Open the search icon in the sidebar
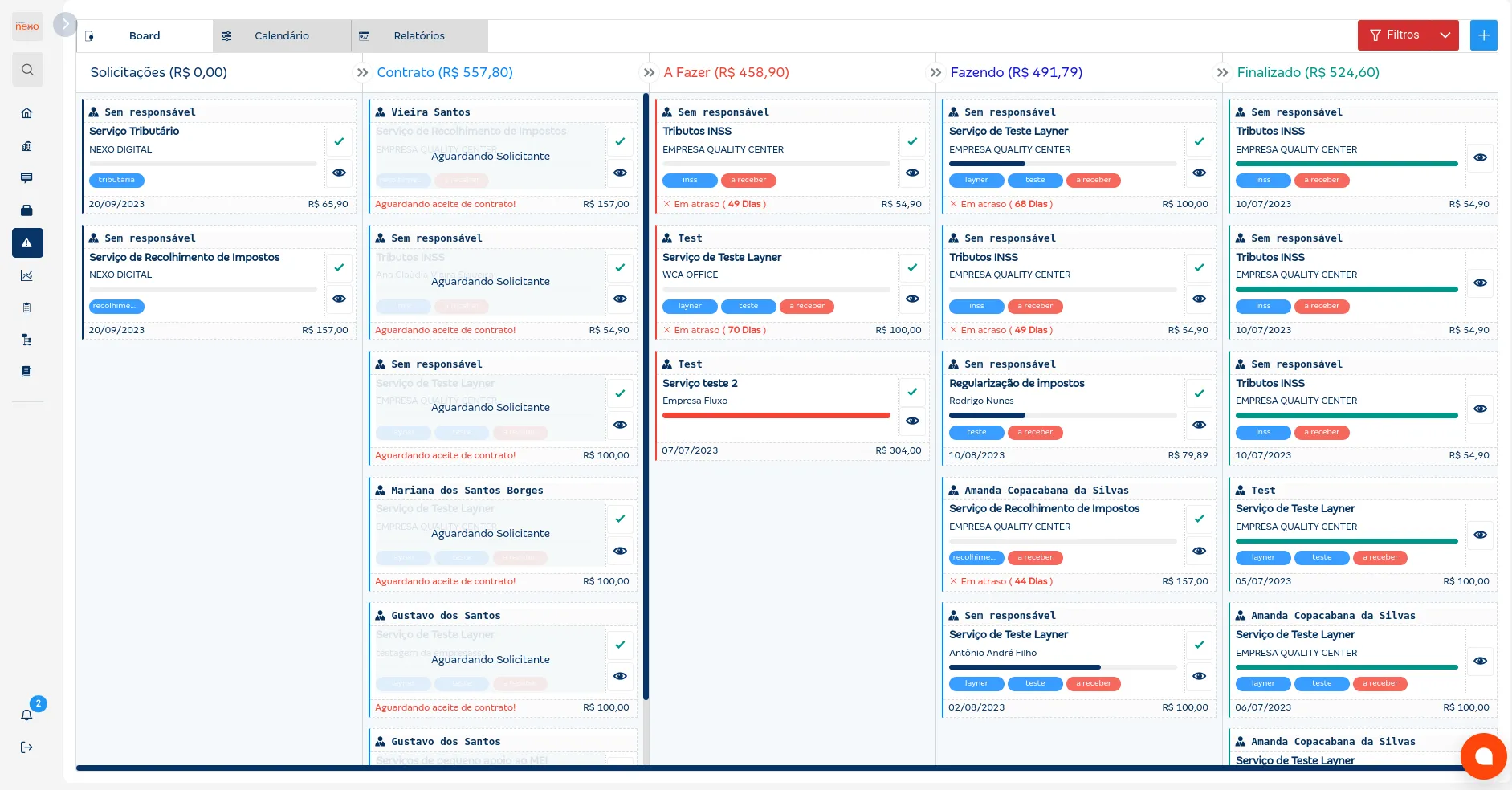Viewport: 1512px width, 790px height. (27, 70)
